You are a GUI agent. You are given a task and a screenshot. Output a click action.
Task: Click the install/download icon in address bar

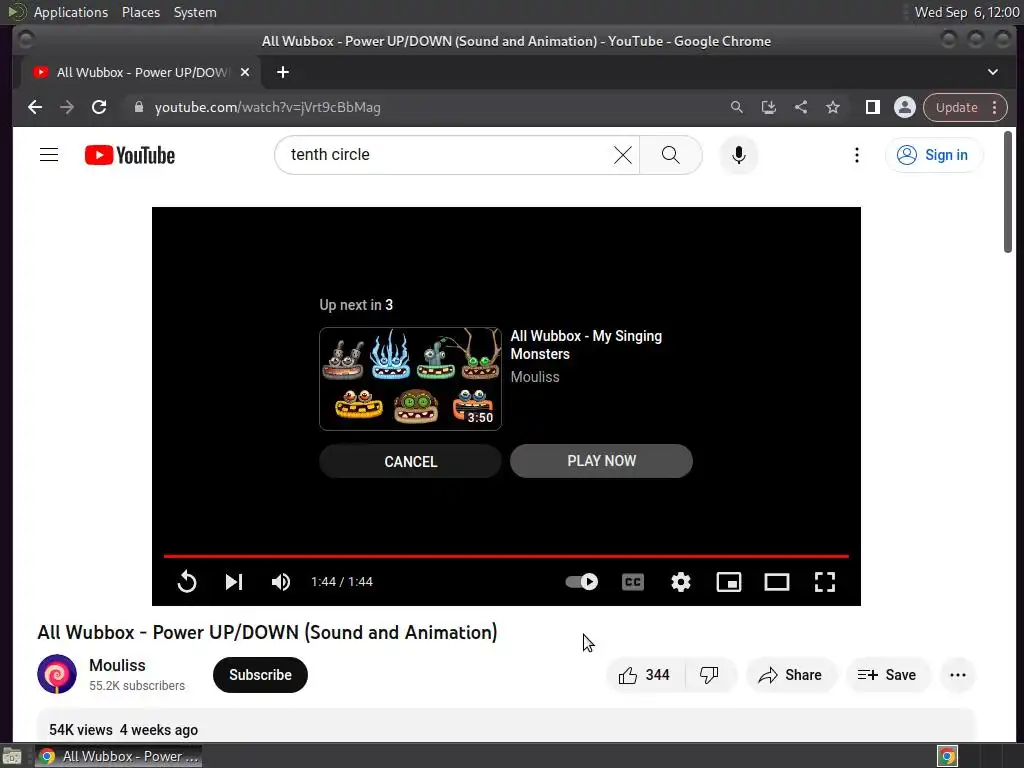pyautogui.click(x=769, y=107)
